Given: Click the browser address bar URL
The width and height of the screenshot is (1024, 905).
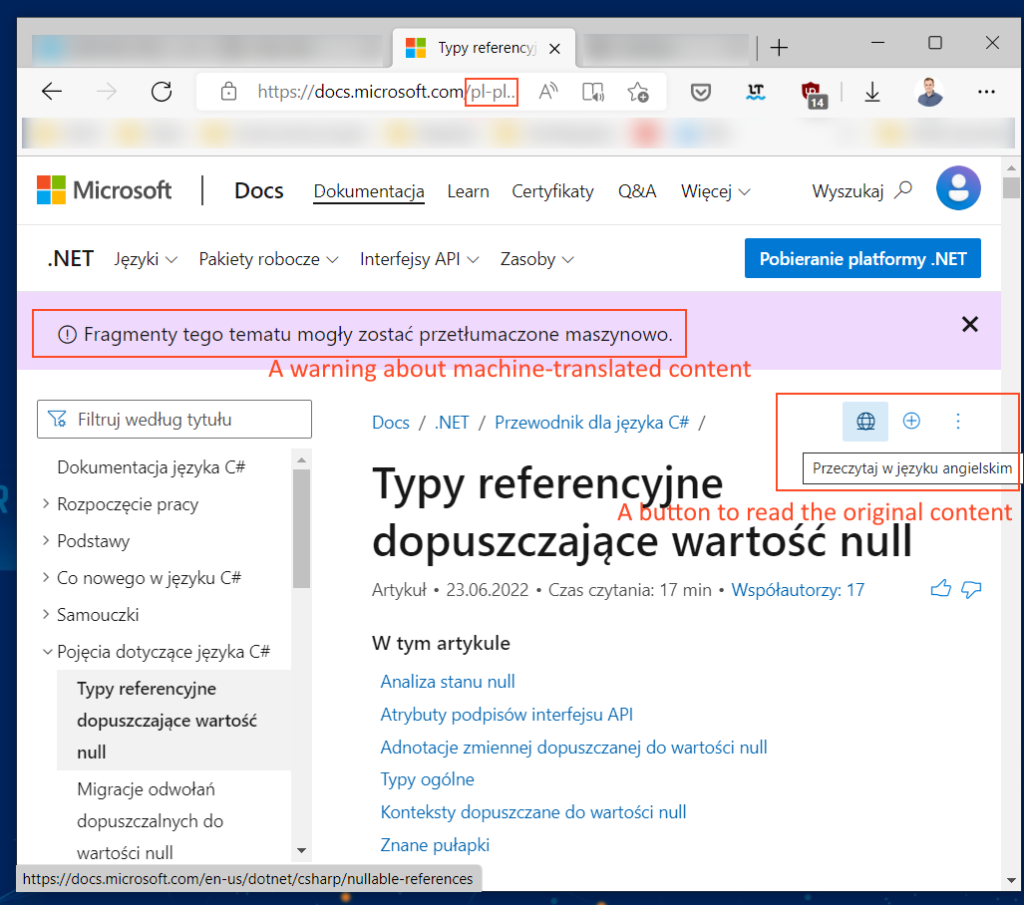Looking at the screenshot, I should pos(387,92).
